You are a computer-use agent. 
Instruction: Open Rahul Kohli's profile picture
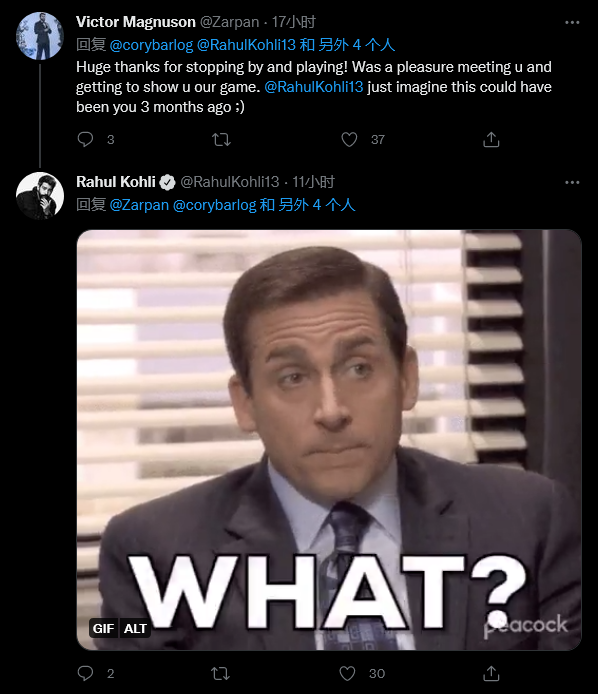coord(40,196)
